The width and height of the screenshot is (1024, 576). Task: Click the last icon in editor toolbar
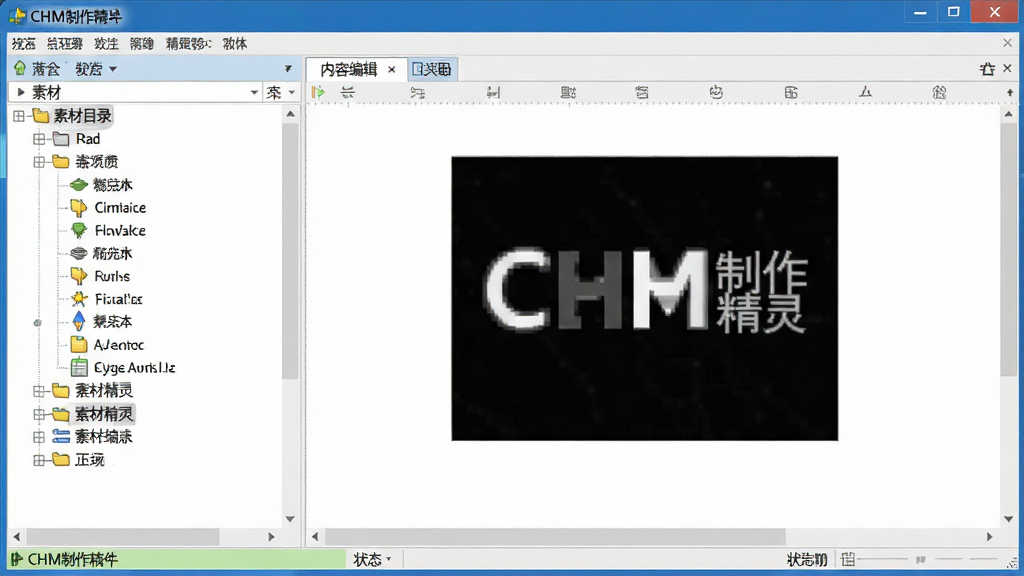tap(939, 93)
